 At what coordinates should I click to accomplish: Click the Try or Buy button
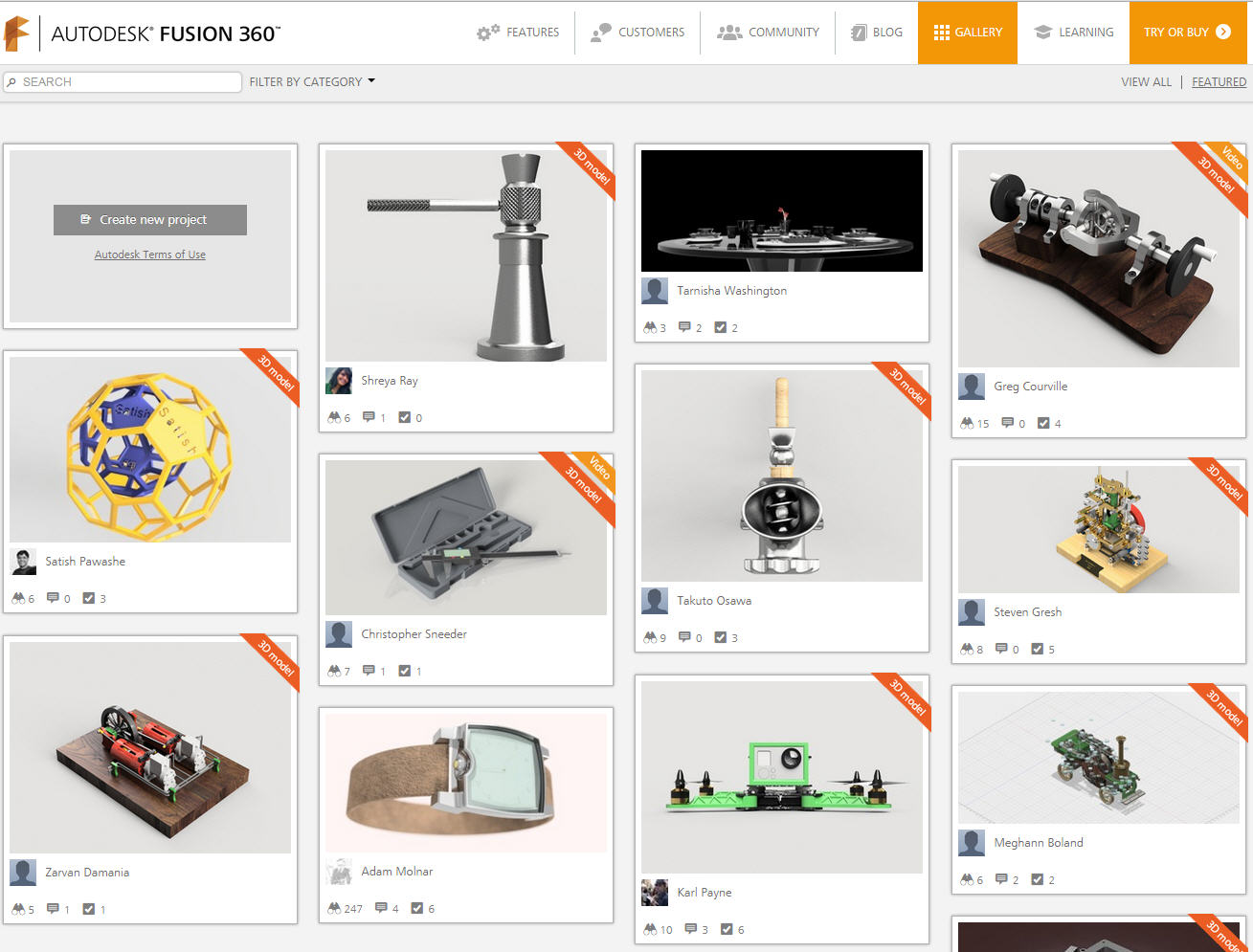pyautogui.click(x=1187, y=33)
